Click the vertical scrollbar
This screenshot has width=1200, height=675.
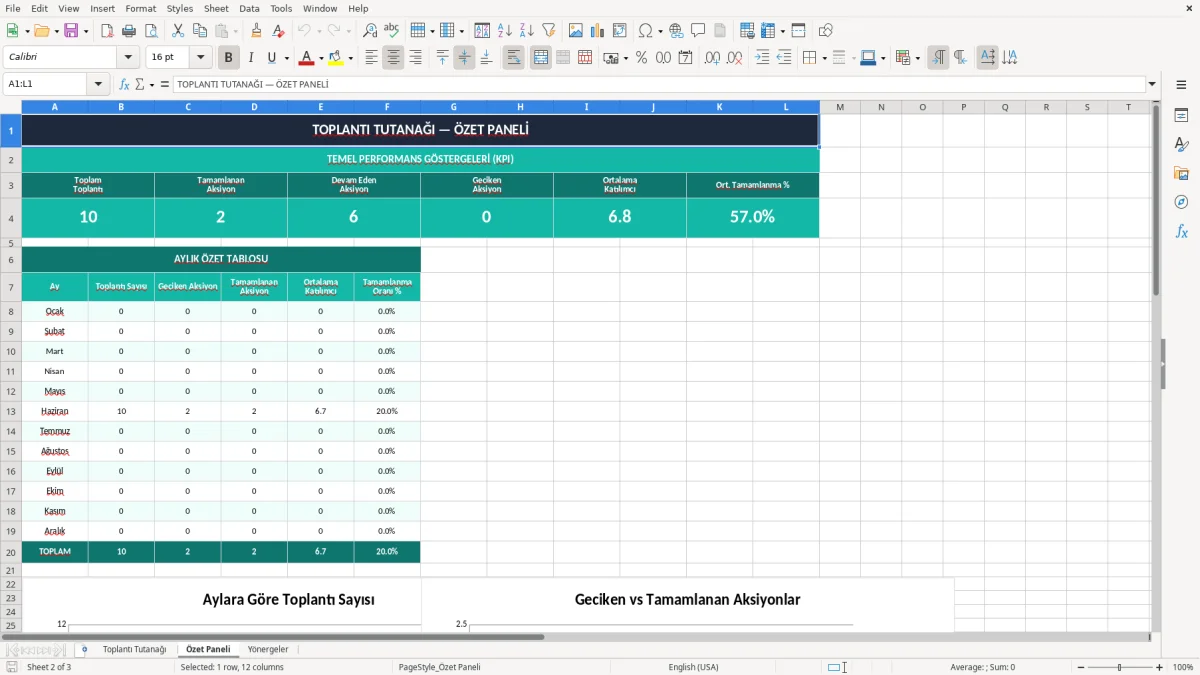(x=1156, y=366)
